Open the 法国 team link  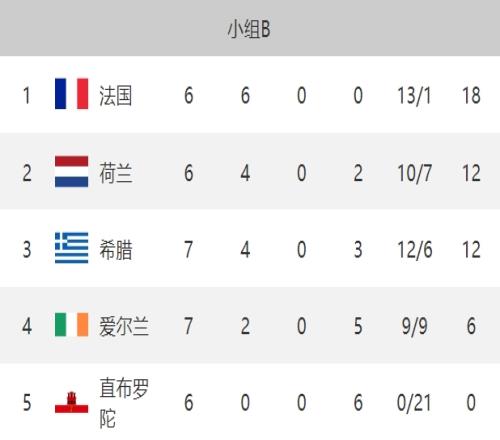click(115, 95)
